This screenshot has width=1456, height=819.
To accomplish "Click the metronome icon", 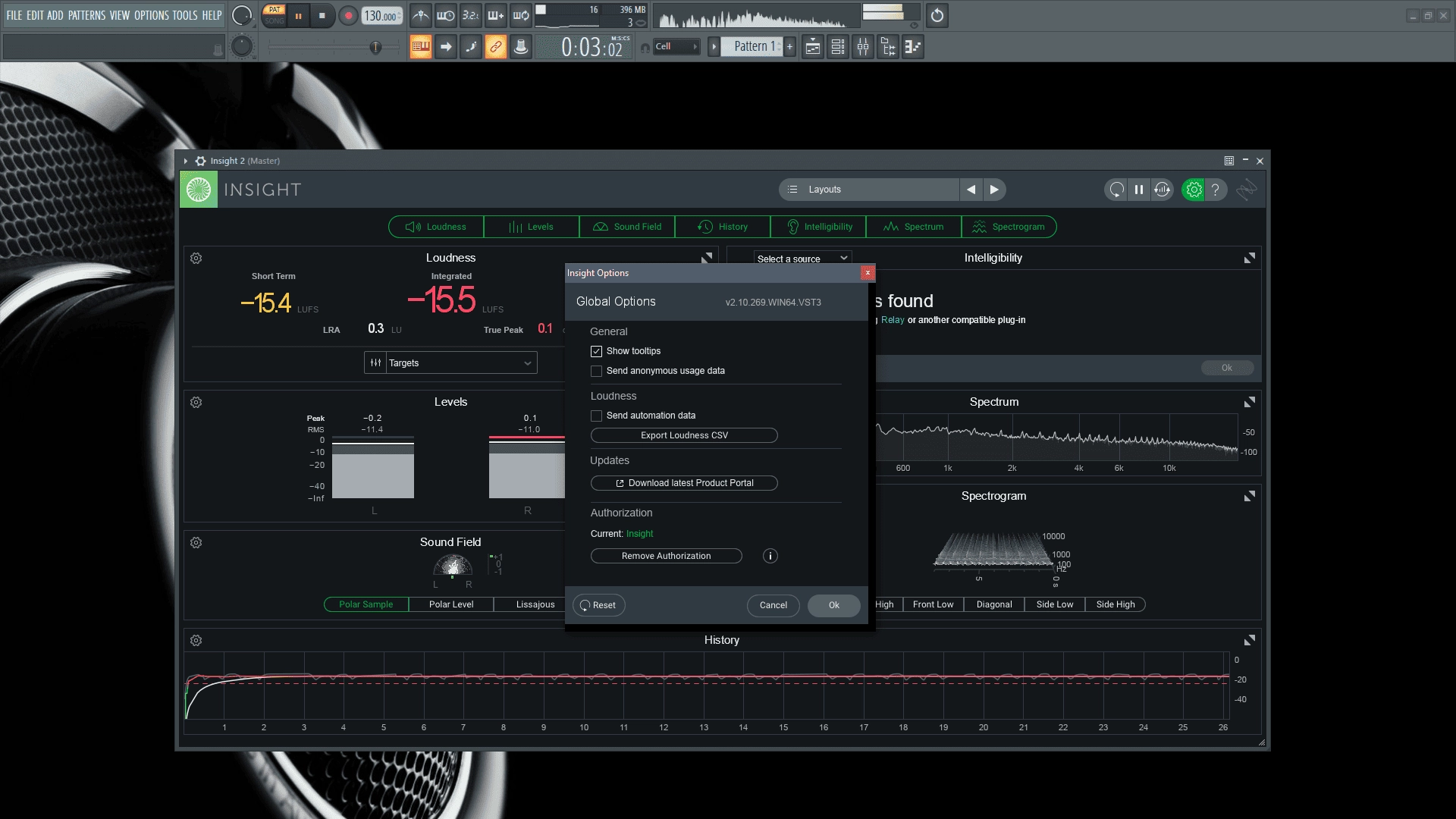I will click(x=421, y=15).
